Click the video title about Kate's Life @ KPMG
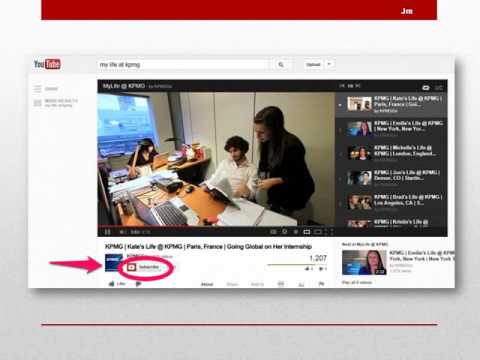The image size is (480, 360). 208,247
